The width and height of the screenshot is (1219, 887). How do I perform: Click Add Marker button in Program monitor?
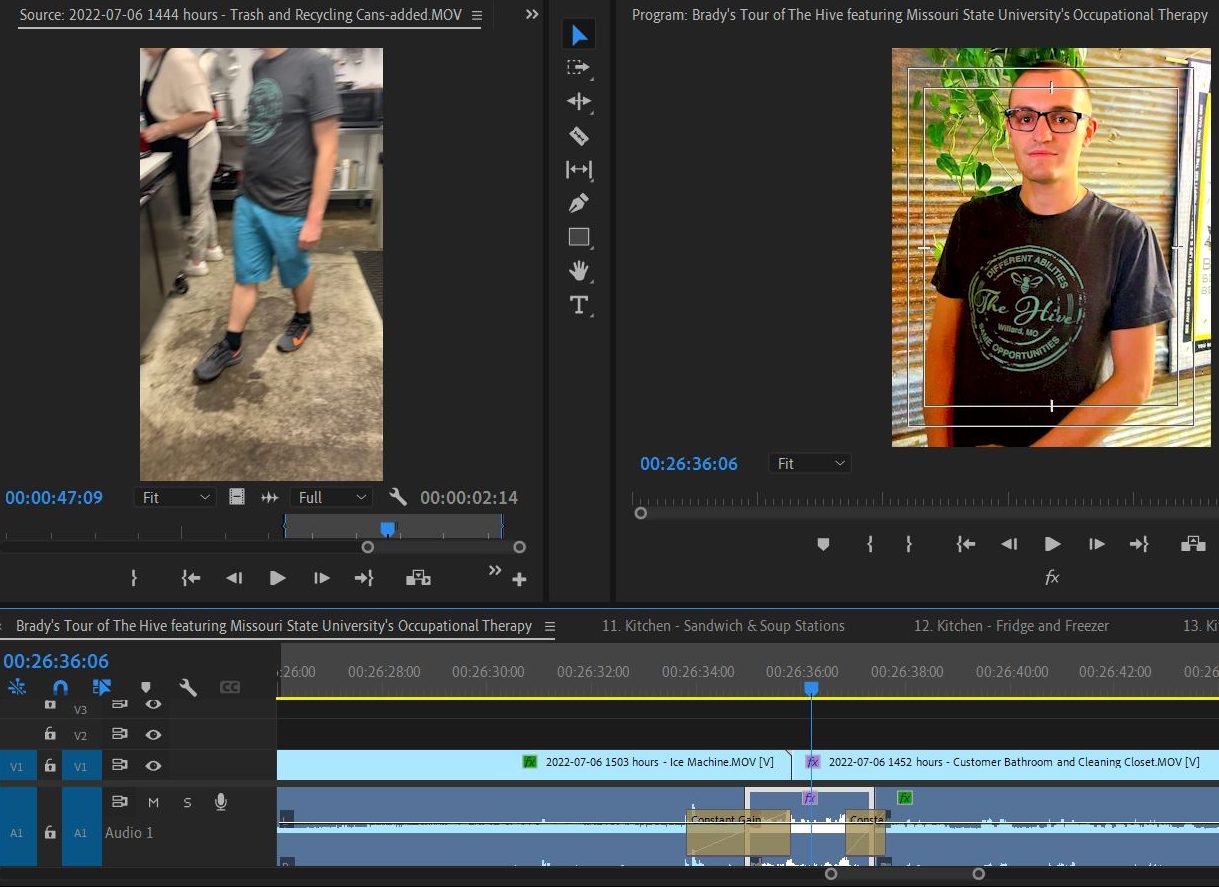click(824, 544)
